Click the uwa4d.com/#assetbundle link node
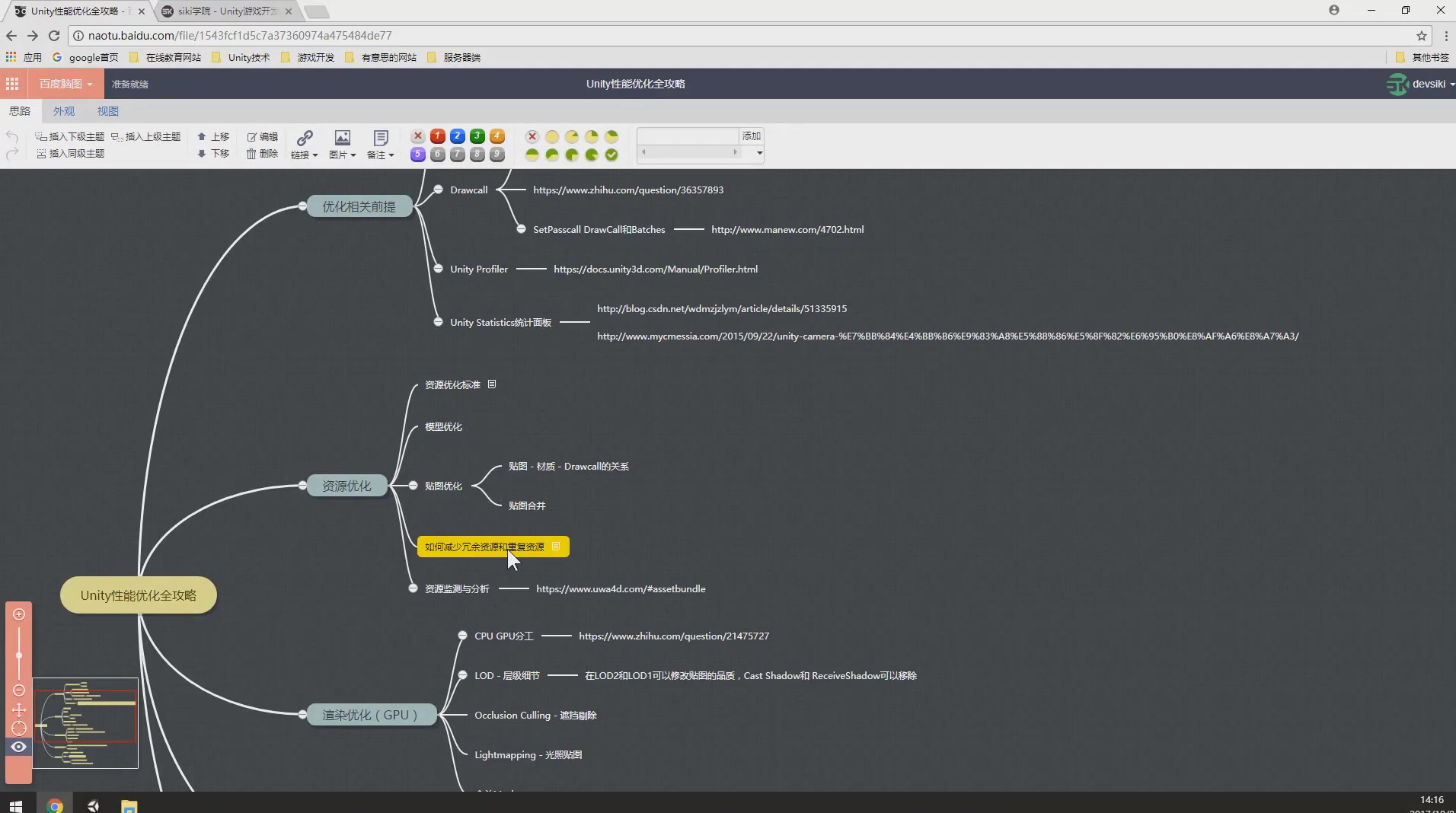Viewport: 1456px width, 813px height. pyautogui.click(x=621, y=588)
